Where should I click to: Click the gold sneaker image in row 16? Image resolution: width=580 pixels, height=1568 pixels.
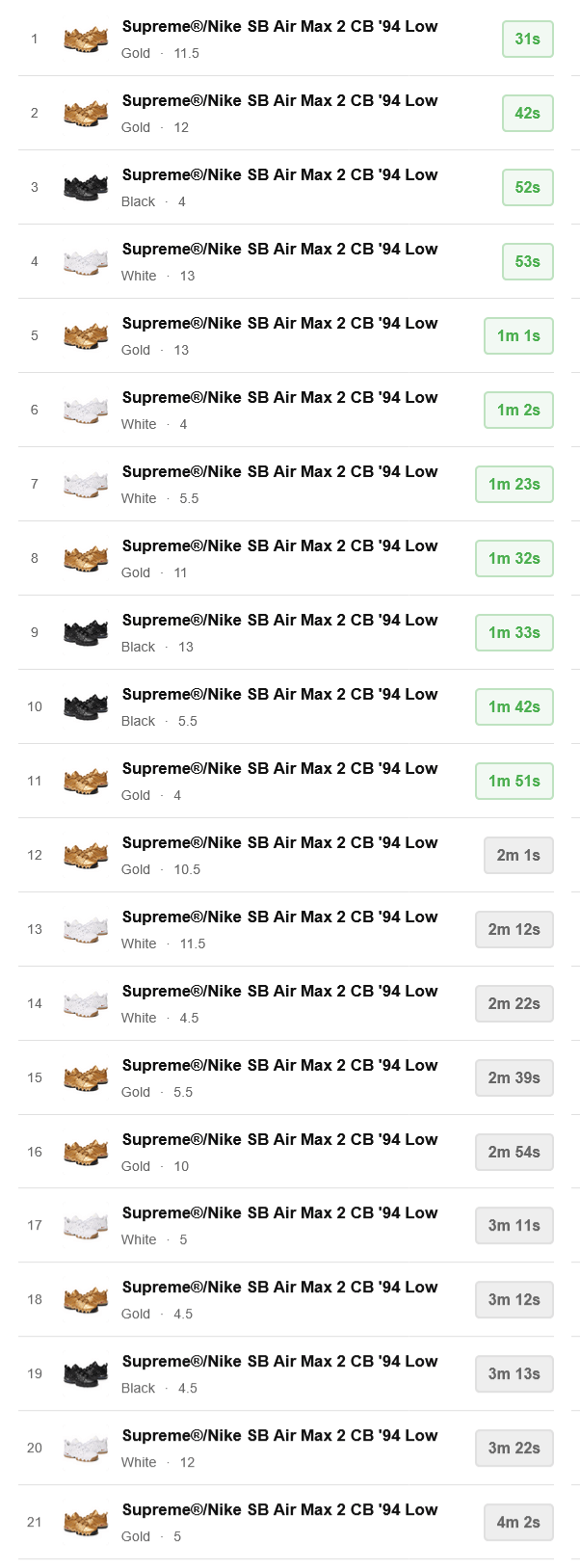(x=86, y=1153)
